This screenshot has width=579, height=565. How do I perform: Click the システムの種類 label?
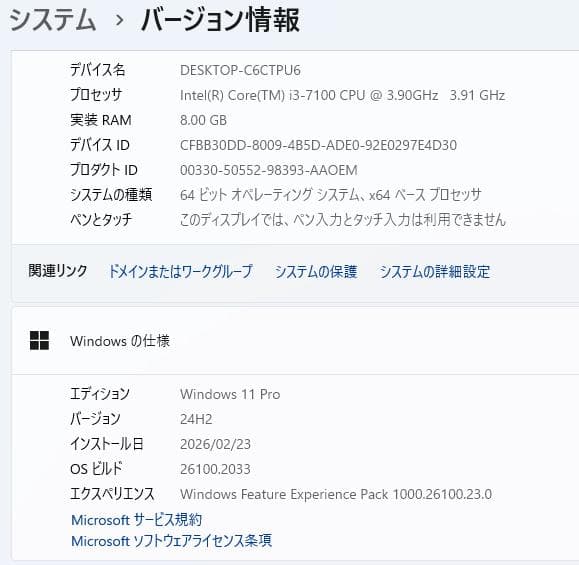click(x=111, y=194)
